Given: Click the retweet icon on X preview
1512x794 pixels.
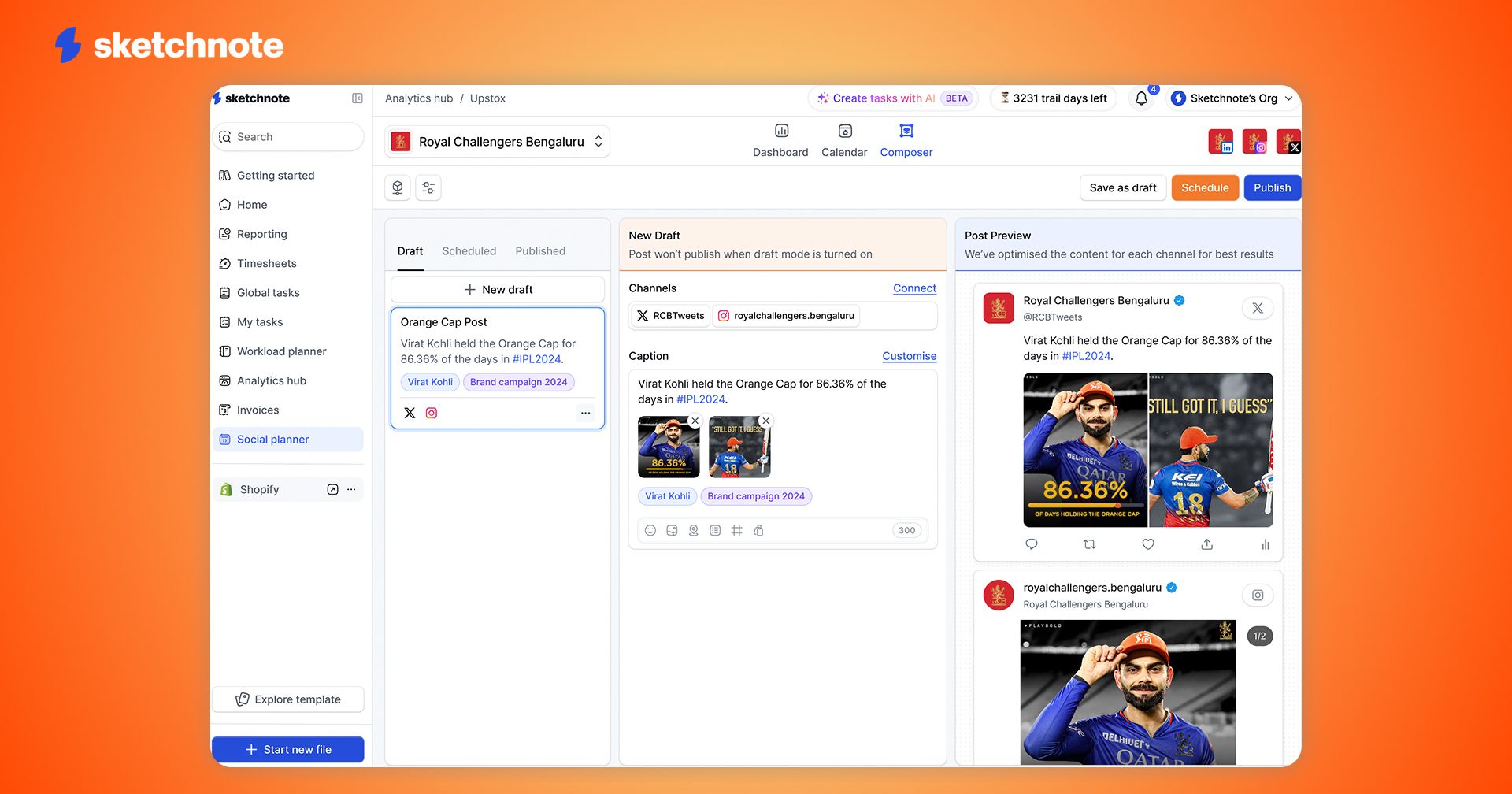Looking at the screenshot, I should pos(1090,544).
